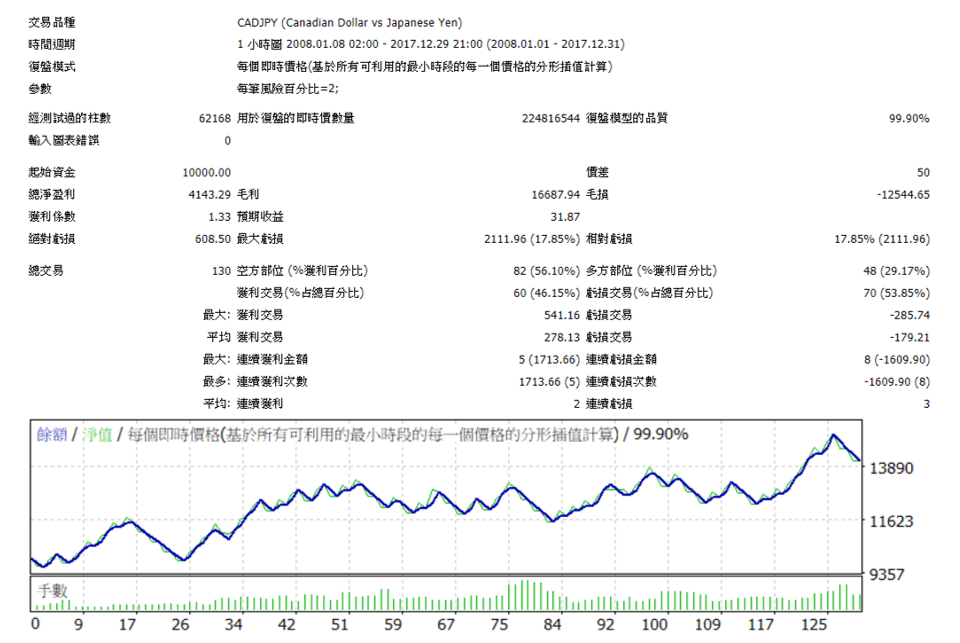Click the 130 total trades value

222,271
